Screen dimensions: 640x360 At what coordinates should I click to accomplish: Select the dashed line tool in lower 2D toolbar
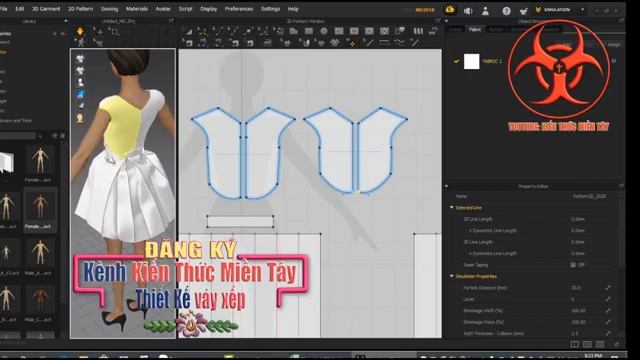tap(384, 42)
